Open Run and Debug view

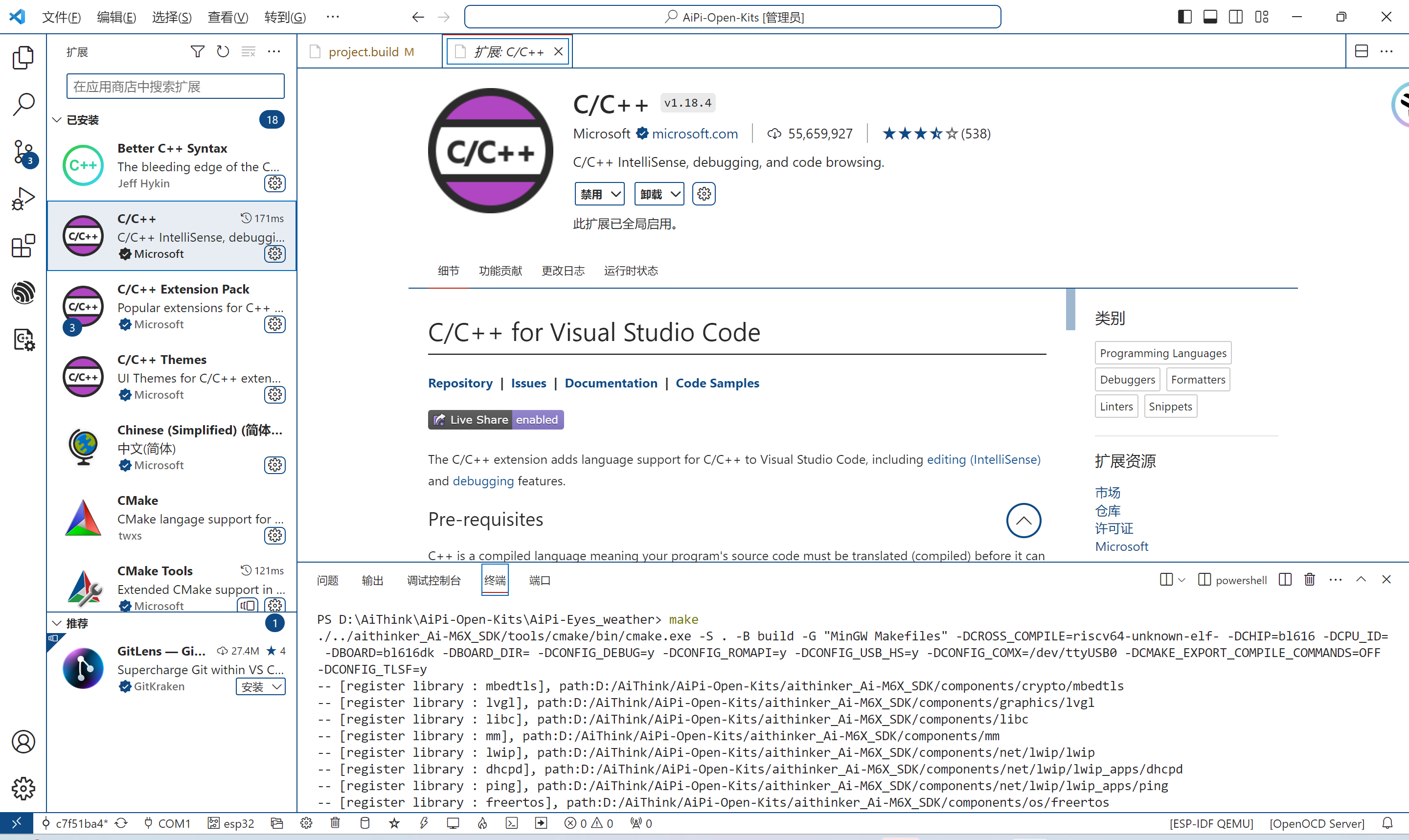[x=23, y=199]
